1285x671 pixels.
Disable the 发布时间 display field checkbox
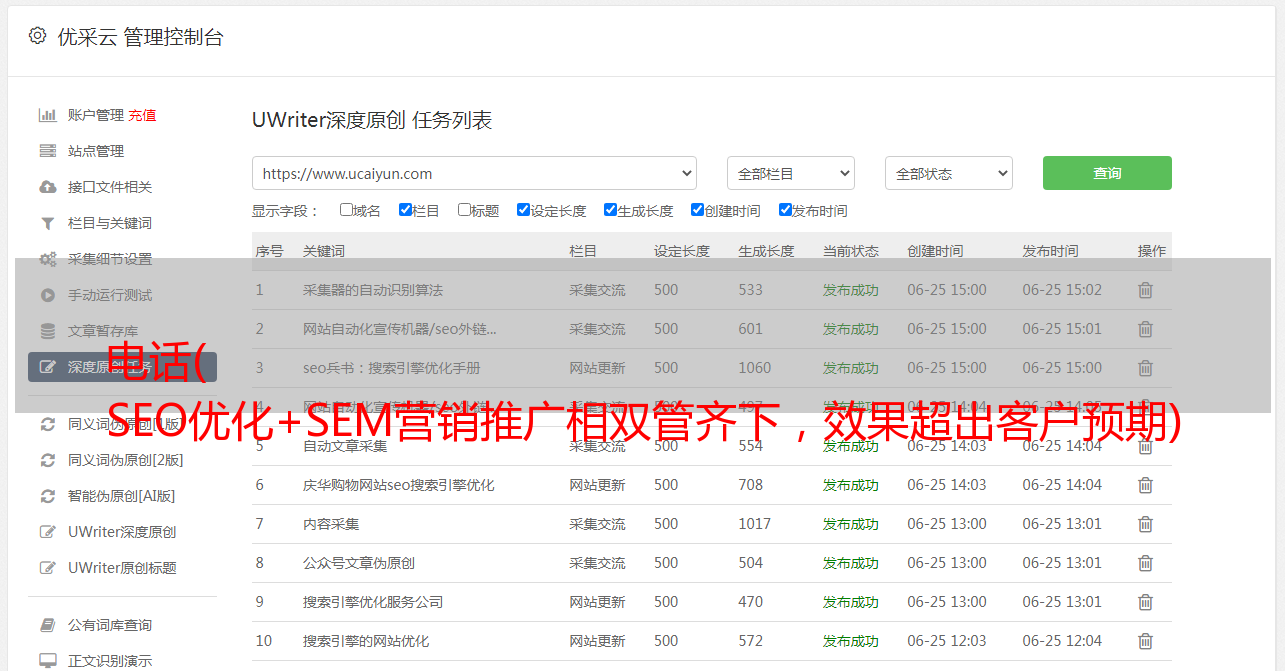[785, 210]
